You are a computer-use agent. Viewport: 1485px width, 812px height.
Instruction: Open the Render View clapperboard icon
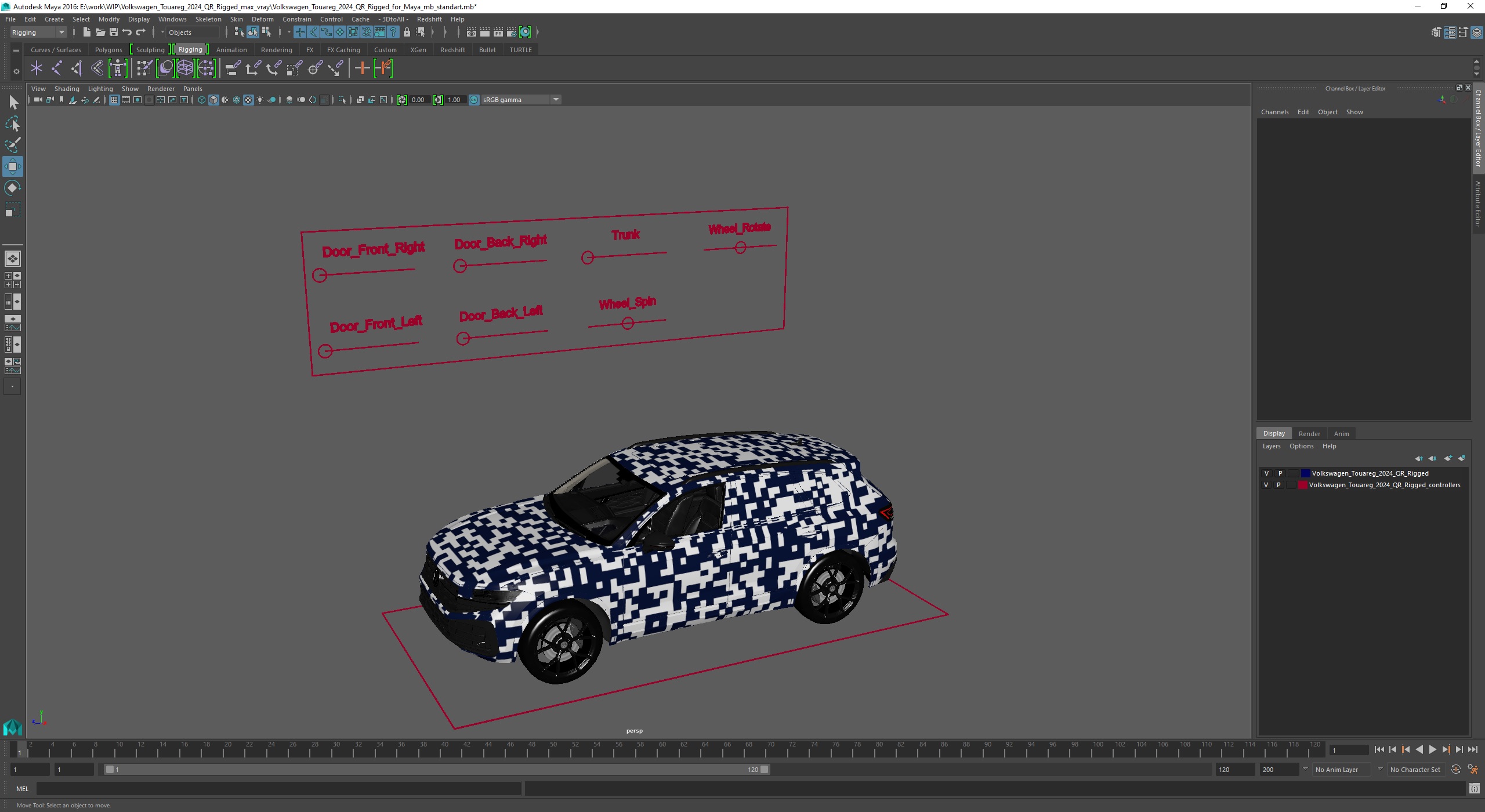[472, 32]
